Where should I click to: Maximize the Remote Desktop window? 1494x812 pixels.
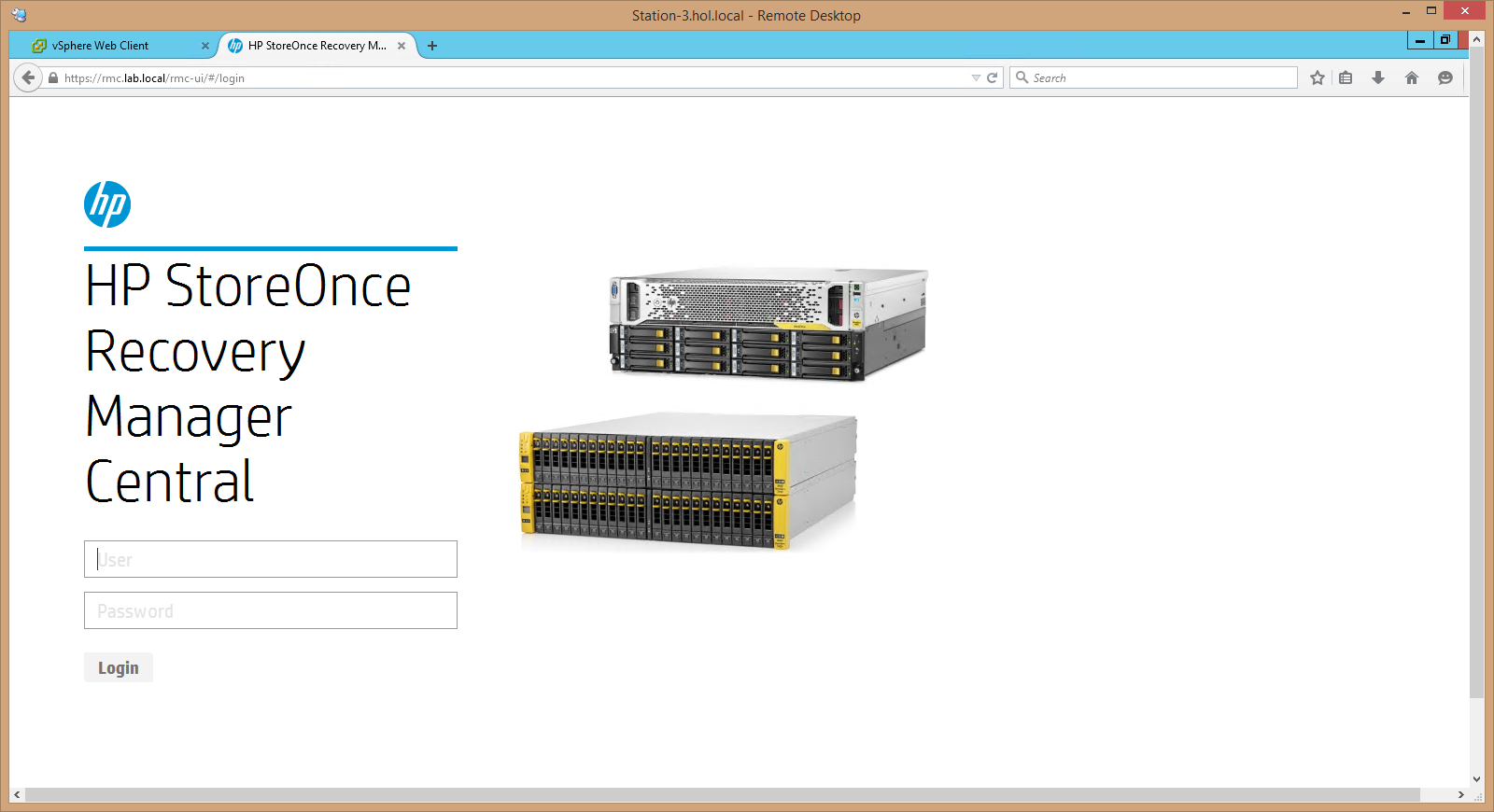[1431, 11]
